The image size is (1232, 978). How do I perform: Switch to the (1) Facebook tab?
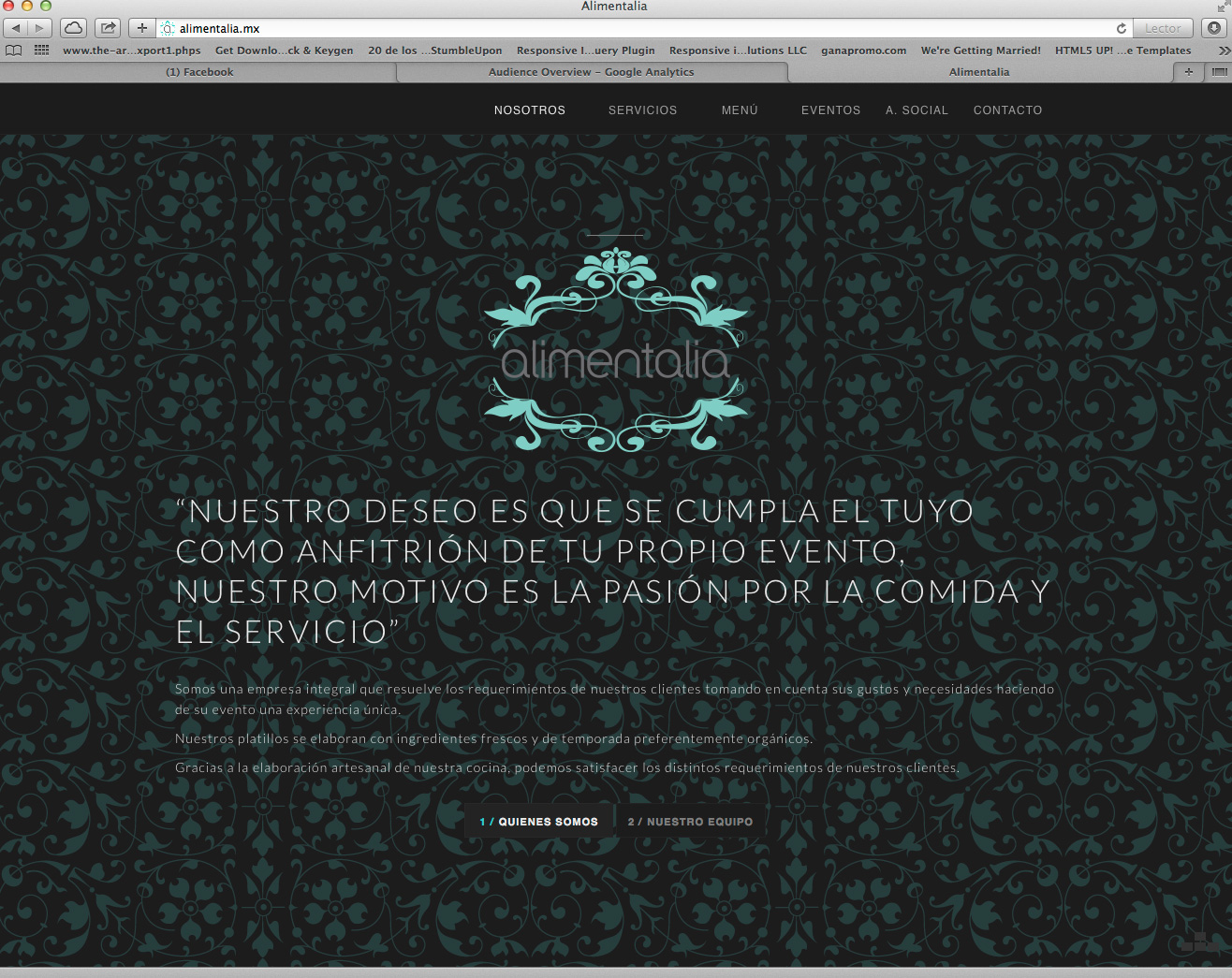pos(199,72)
